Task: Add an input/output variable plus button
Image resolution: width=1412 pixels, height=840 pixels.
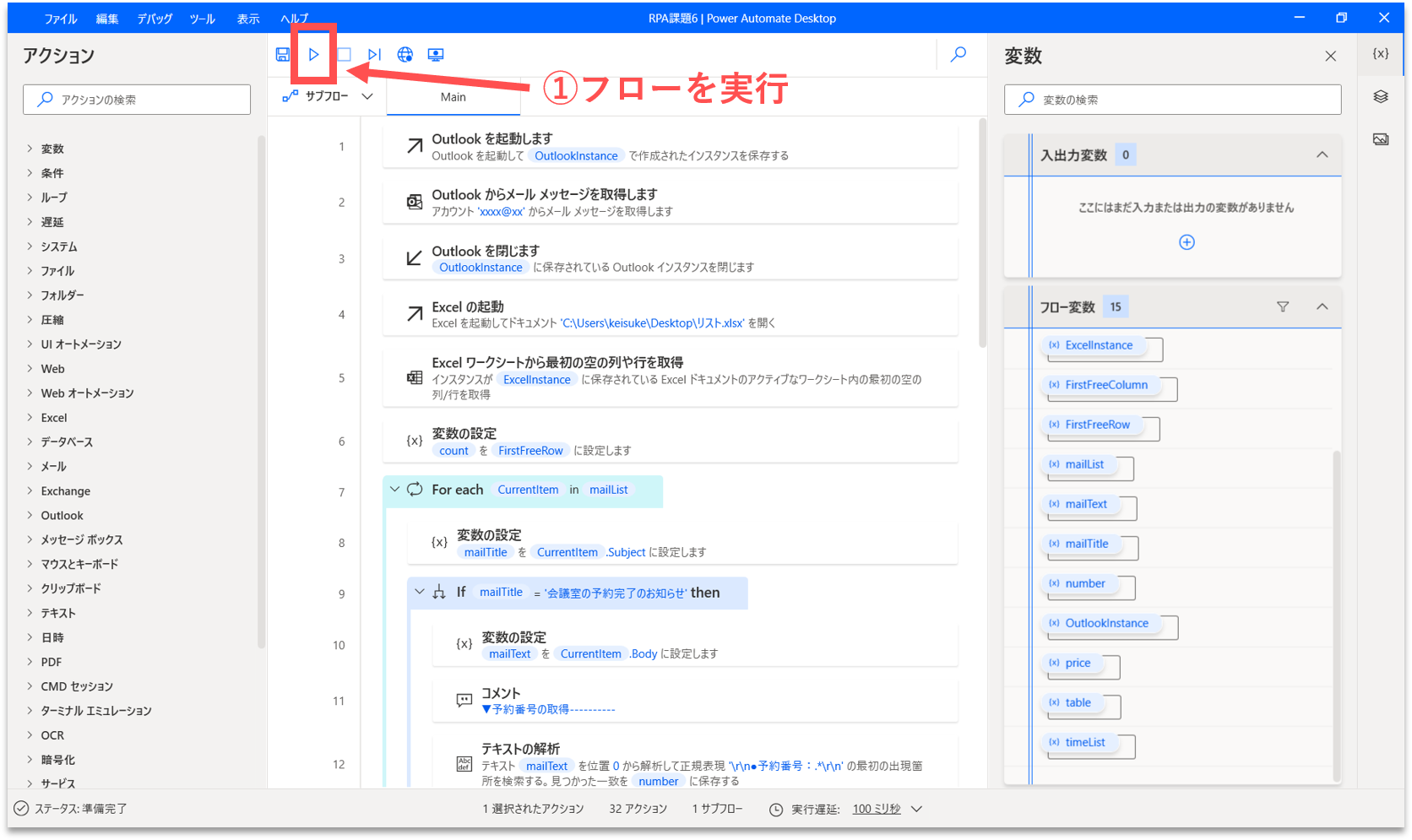Action: point(1187,242)
